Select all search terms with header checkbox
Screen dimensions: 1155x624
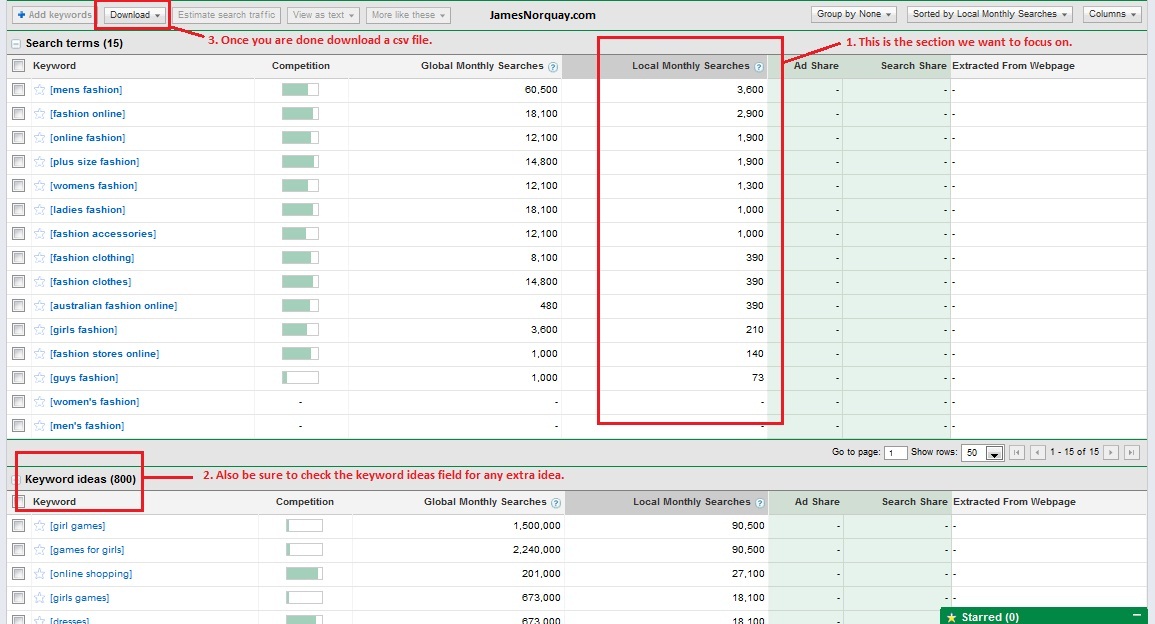pos(18,66)
